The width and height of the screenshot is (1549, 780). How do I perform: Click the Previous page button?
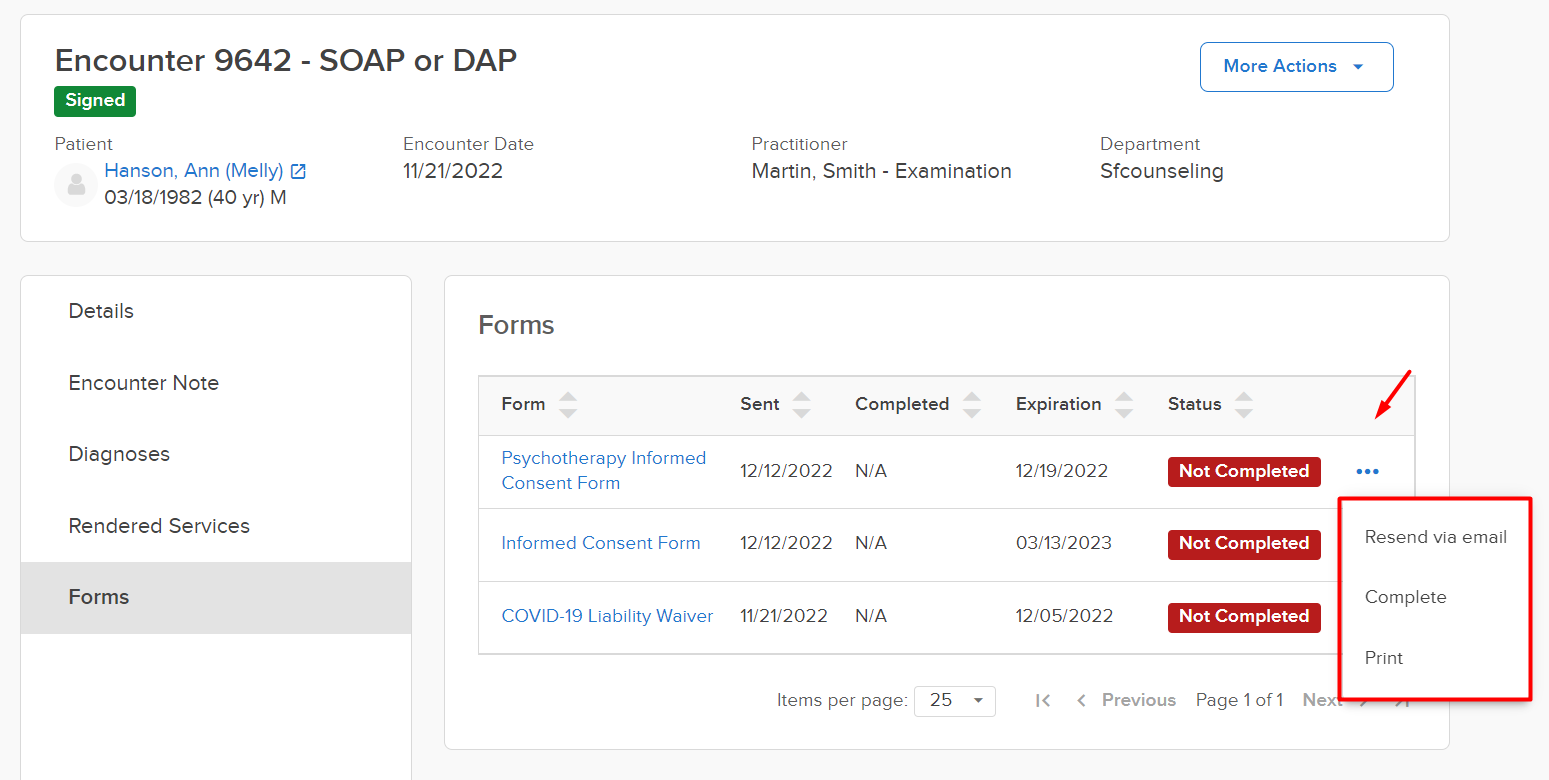coord(1126,701)
